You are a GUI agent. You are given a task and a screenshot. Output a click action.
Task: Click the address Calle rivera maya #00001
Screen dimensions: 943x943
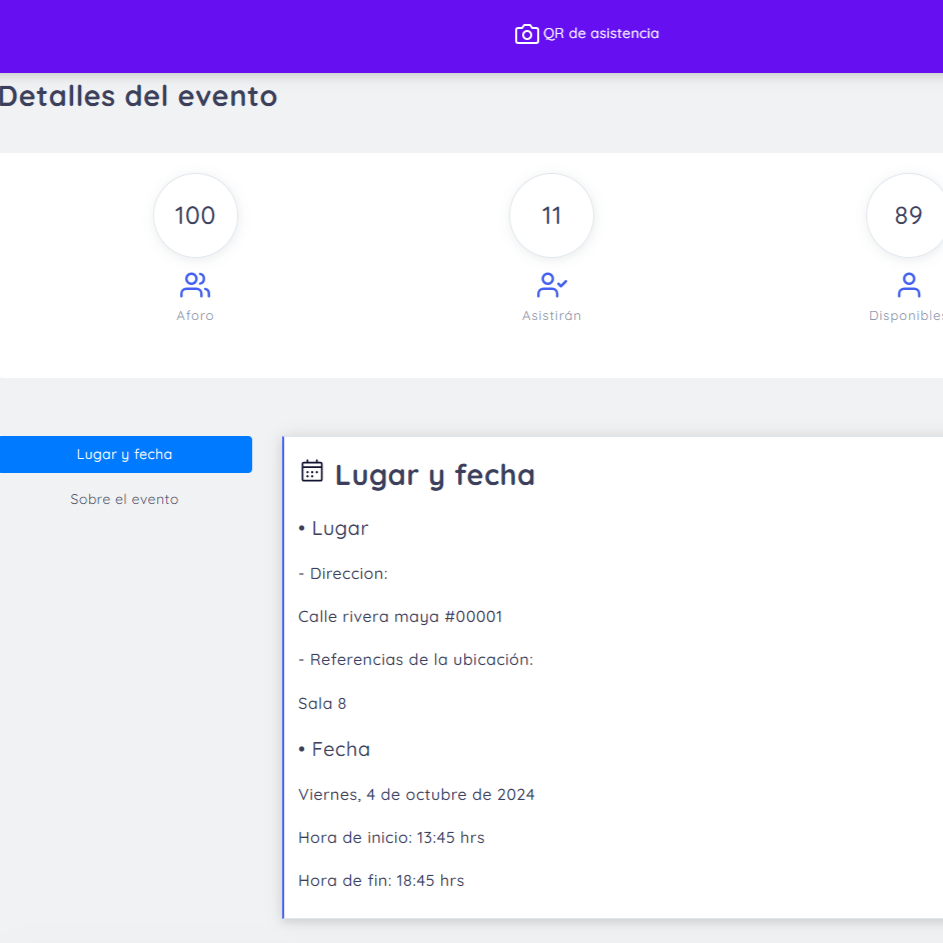coord(400,617)
